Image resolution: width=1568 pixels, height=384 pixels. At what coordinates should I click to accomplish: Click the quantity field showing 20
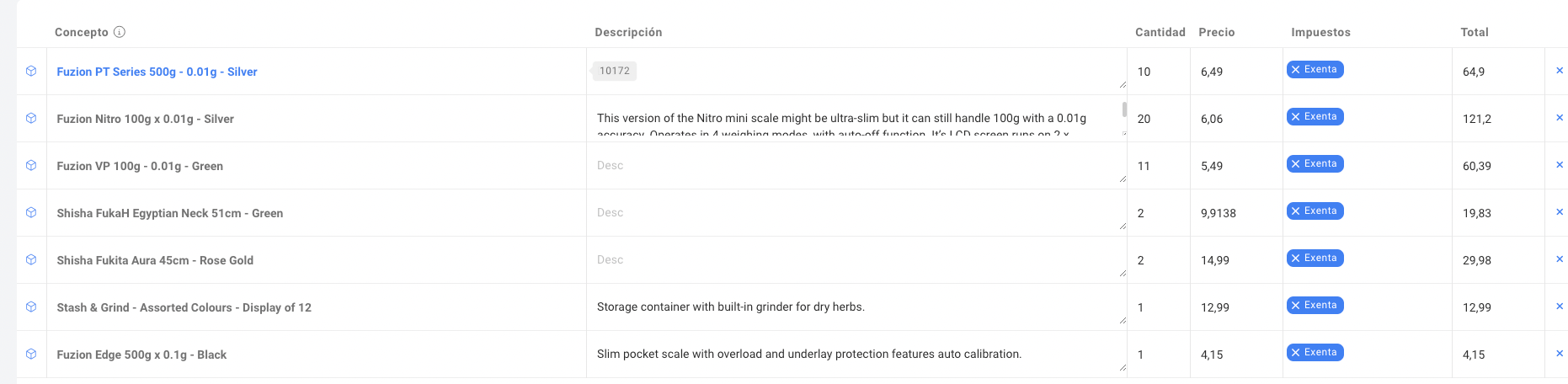tap(1157, 119)
